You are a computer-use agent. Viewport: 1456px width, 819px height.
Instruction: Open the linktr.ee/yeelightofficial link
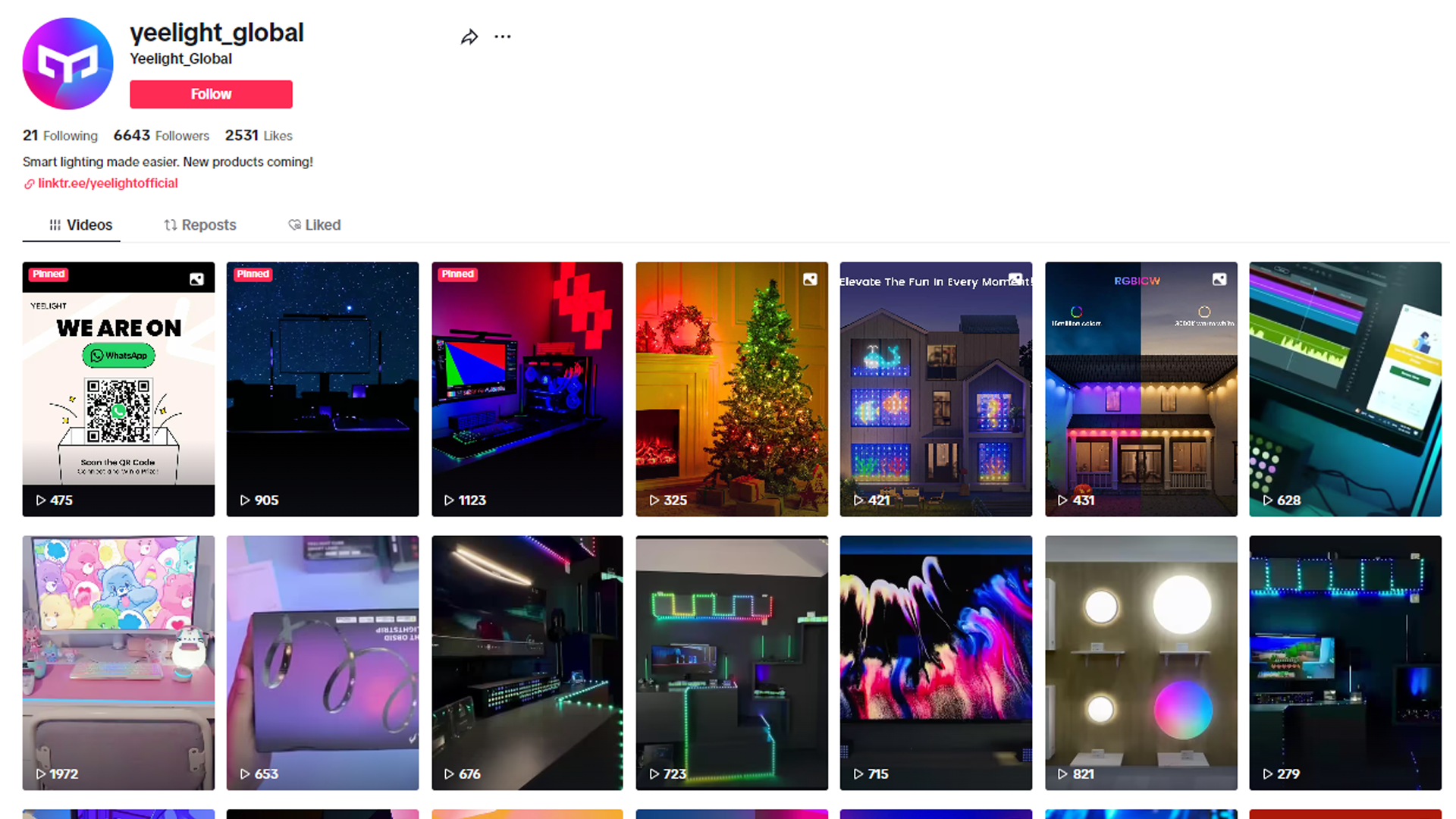108,183
